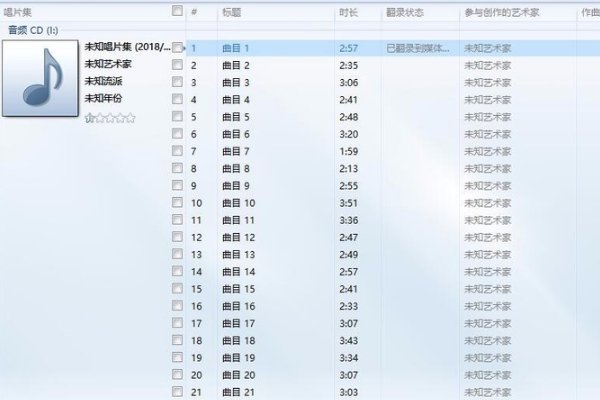
Task: Sort by the 时长 column header
Action: pyautogui.click(x=348, y=13)
